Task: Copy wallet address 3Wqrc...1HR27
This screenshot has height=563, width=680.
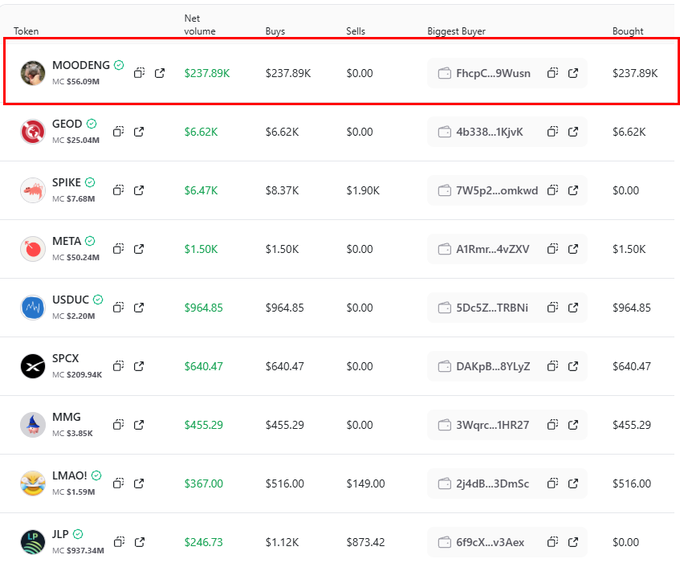Action: (x=552, y=425)
